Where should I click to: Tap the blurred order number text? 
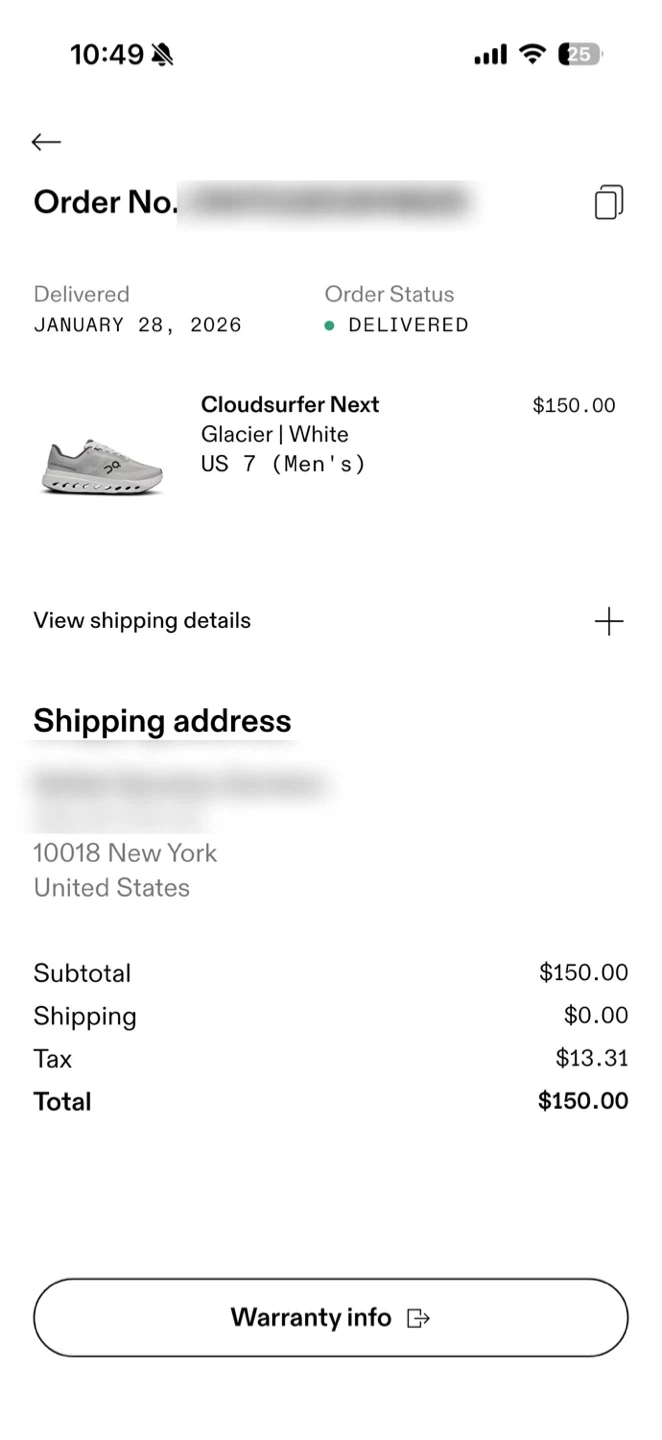click(327, 203)
